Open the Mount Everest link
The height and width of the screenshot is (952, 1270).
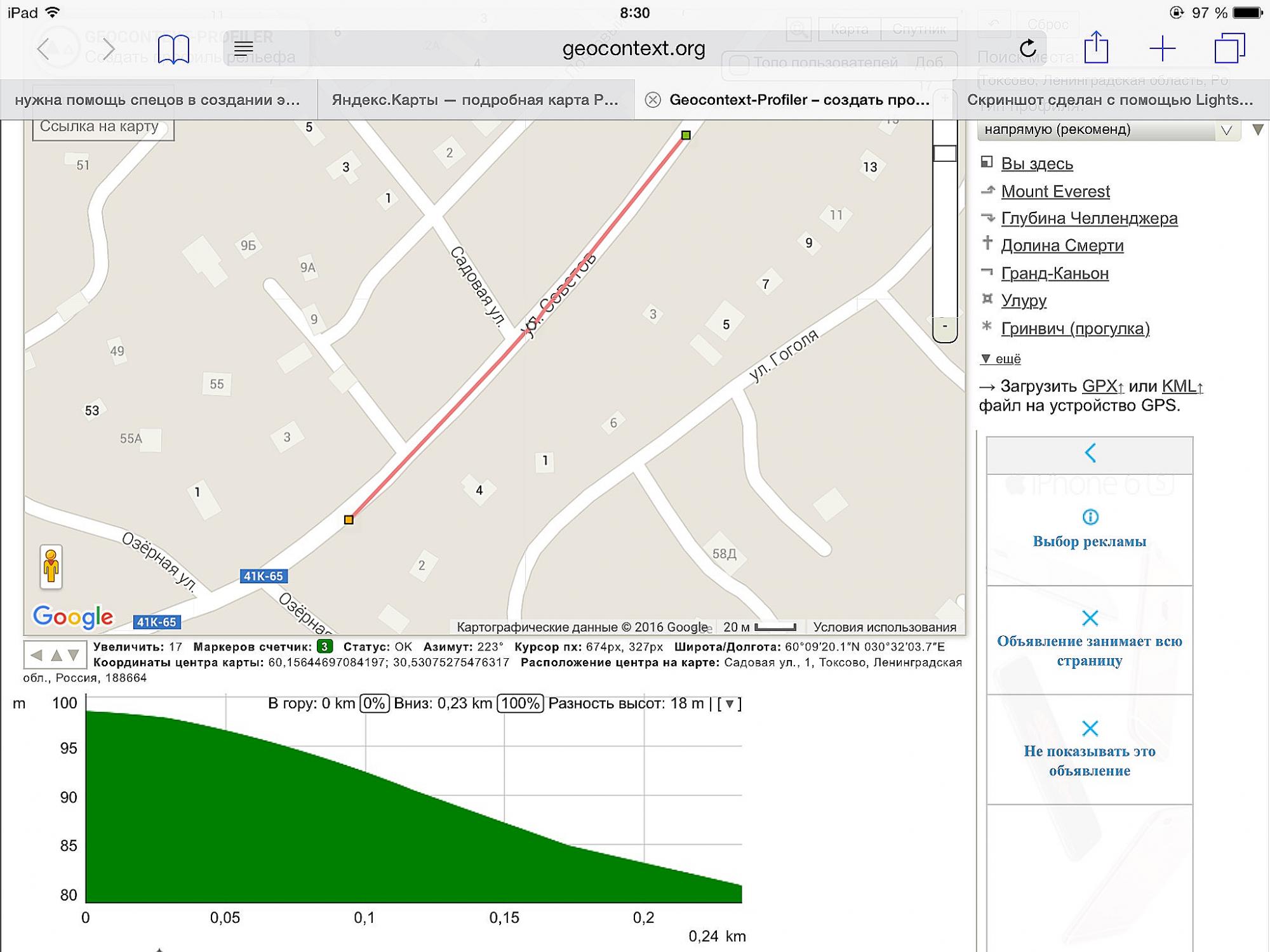1055,191
